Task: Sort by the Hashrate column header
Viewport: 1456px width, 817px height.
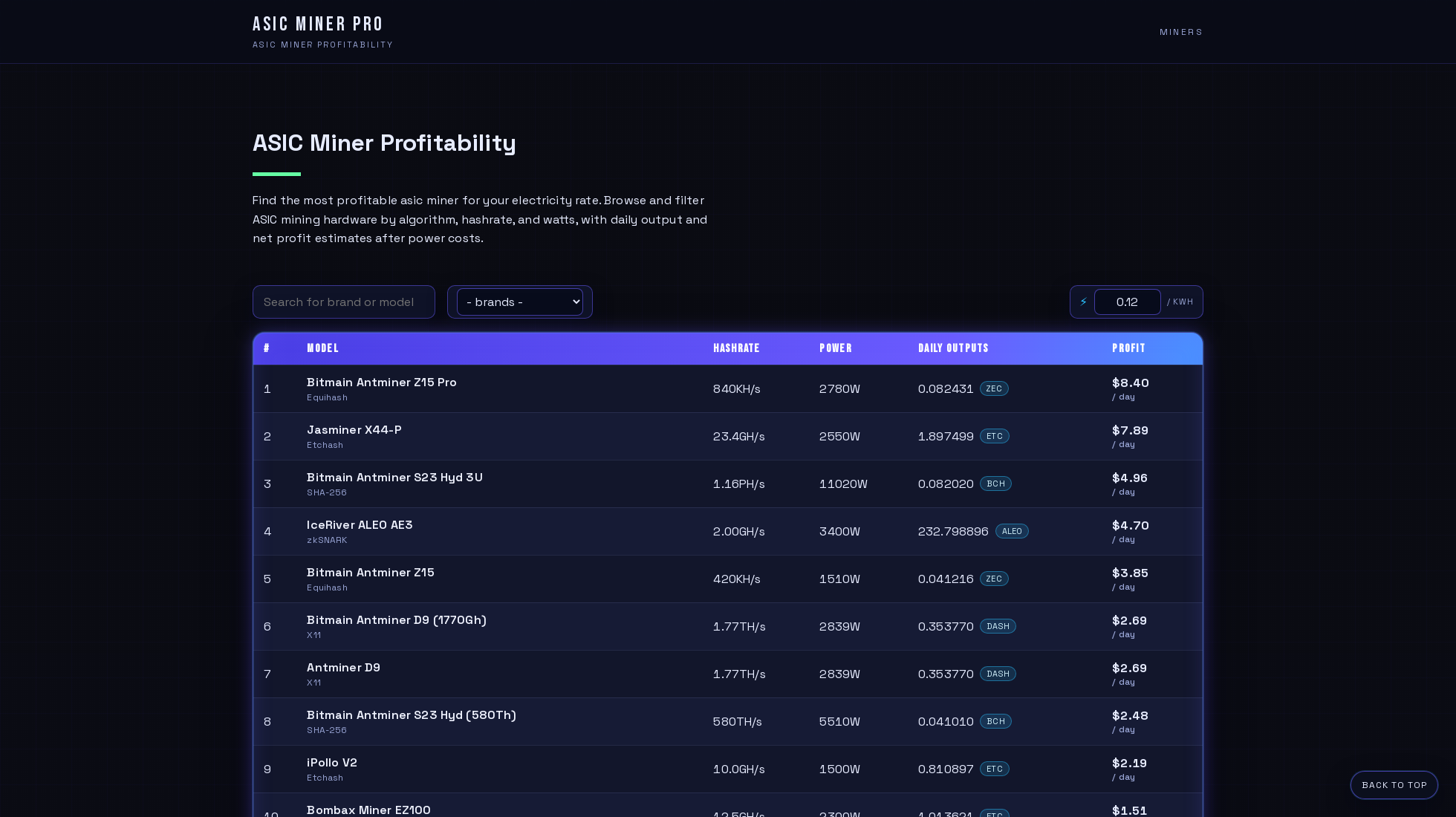Action: (736, 348)
